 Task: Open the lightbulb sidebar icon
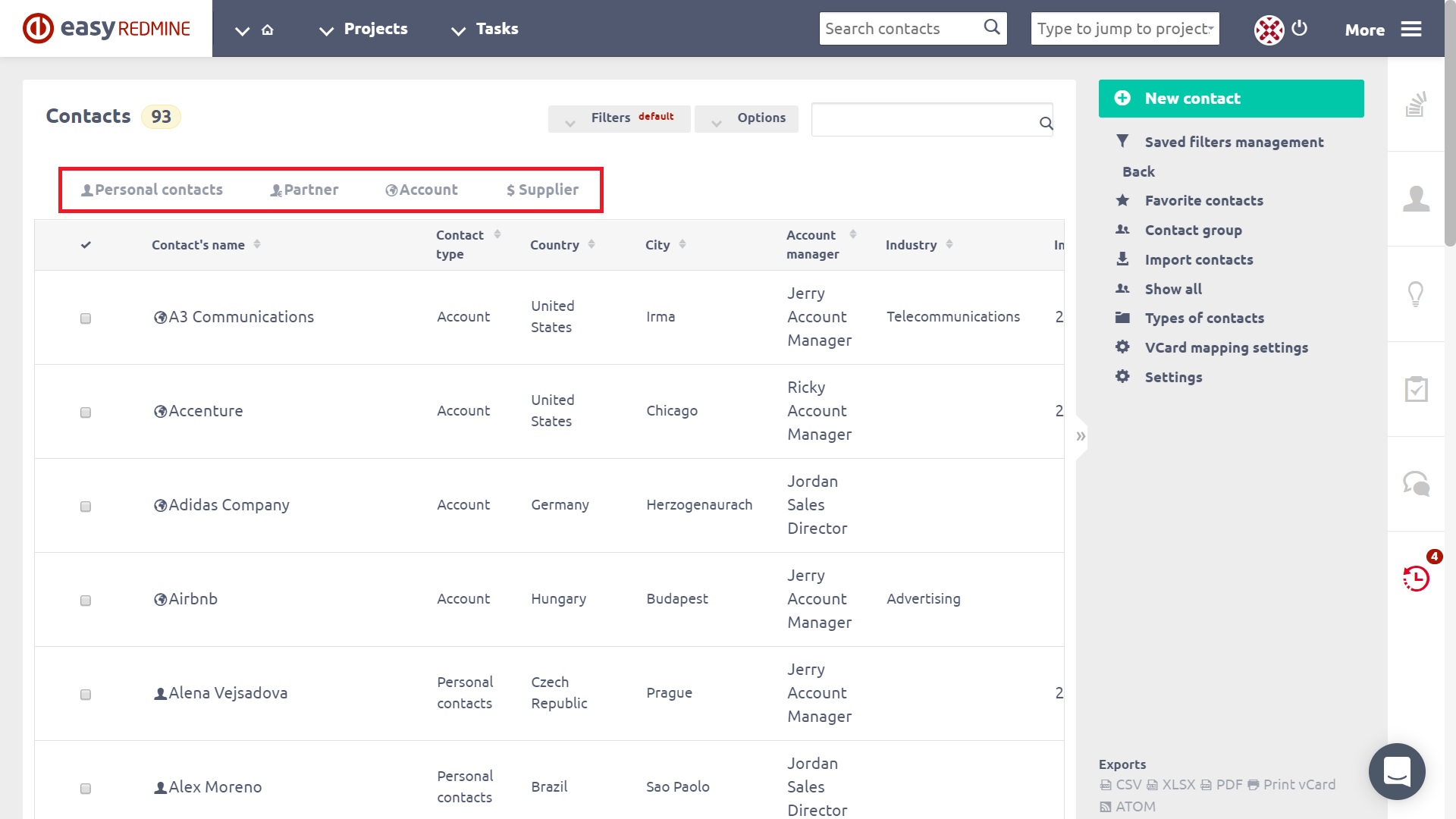click(x=1415, y=294)
